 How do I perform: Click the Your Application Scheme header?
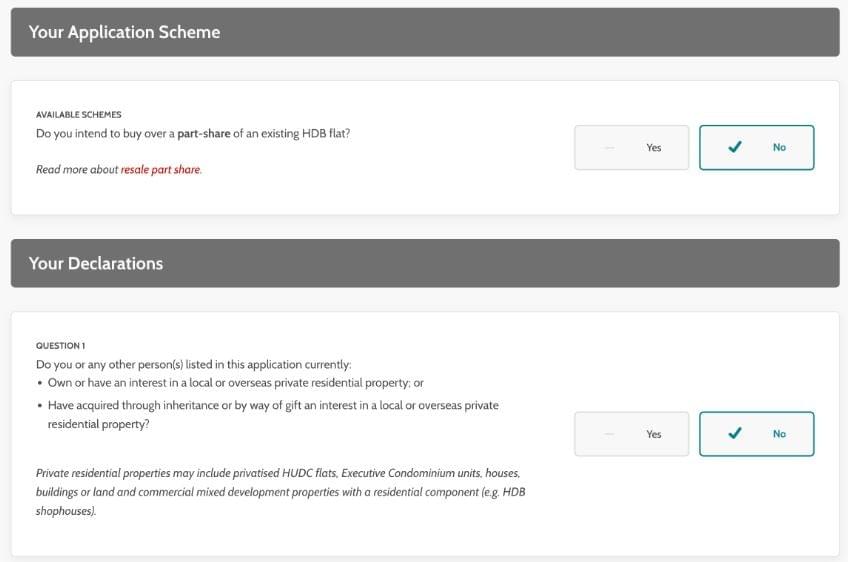tap(125, 32)
